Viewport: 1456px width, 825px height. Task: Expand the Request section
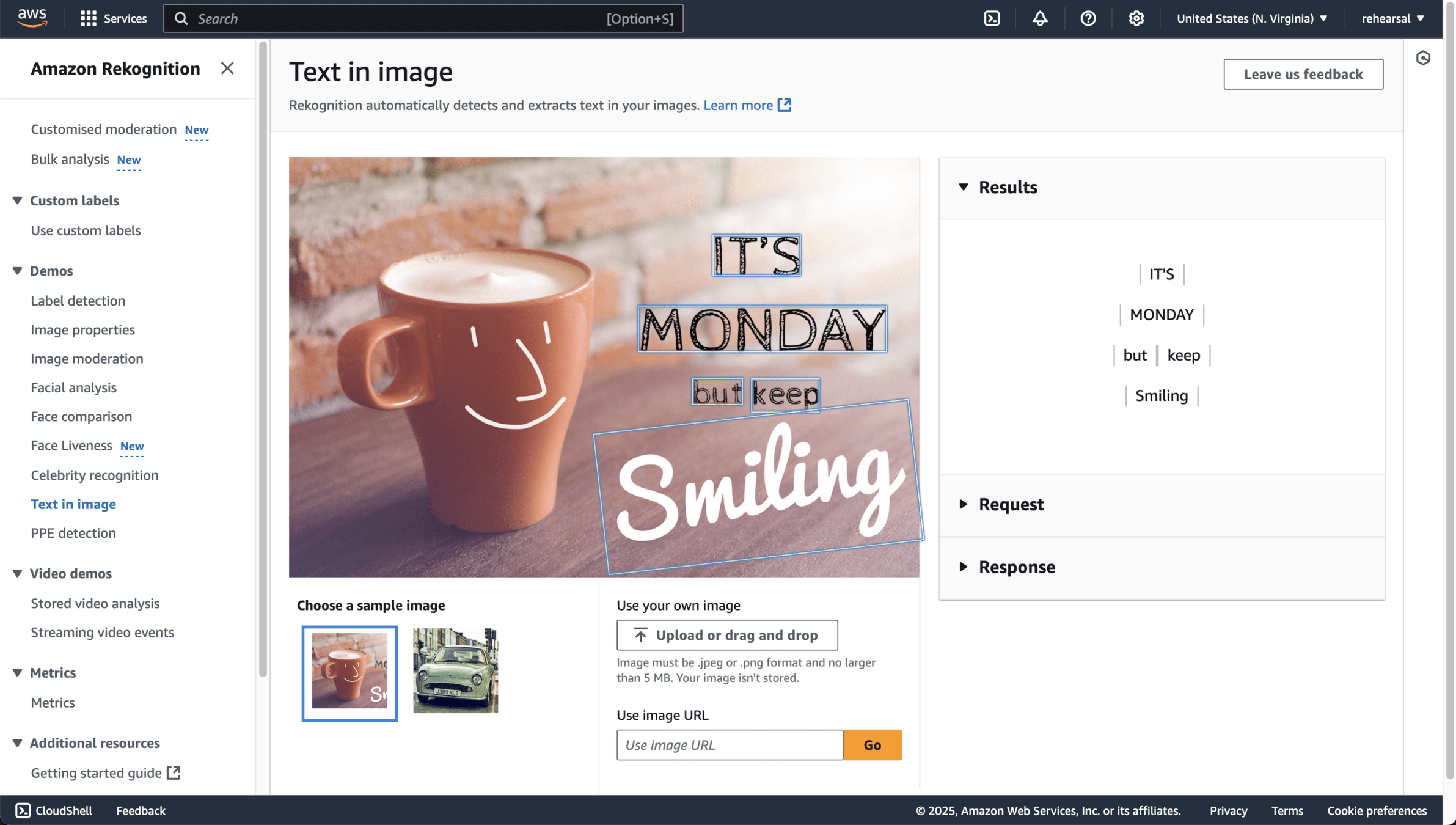click(x=964, y=504)
